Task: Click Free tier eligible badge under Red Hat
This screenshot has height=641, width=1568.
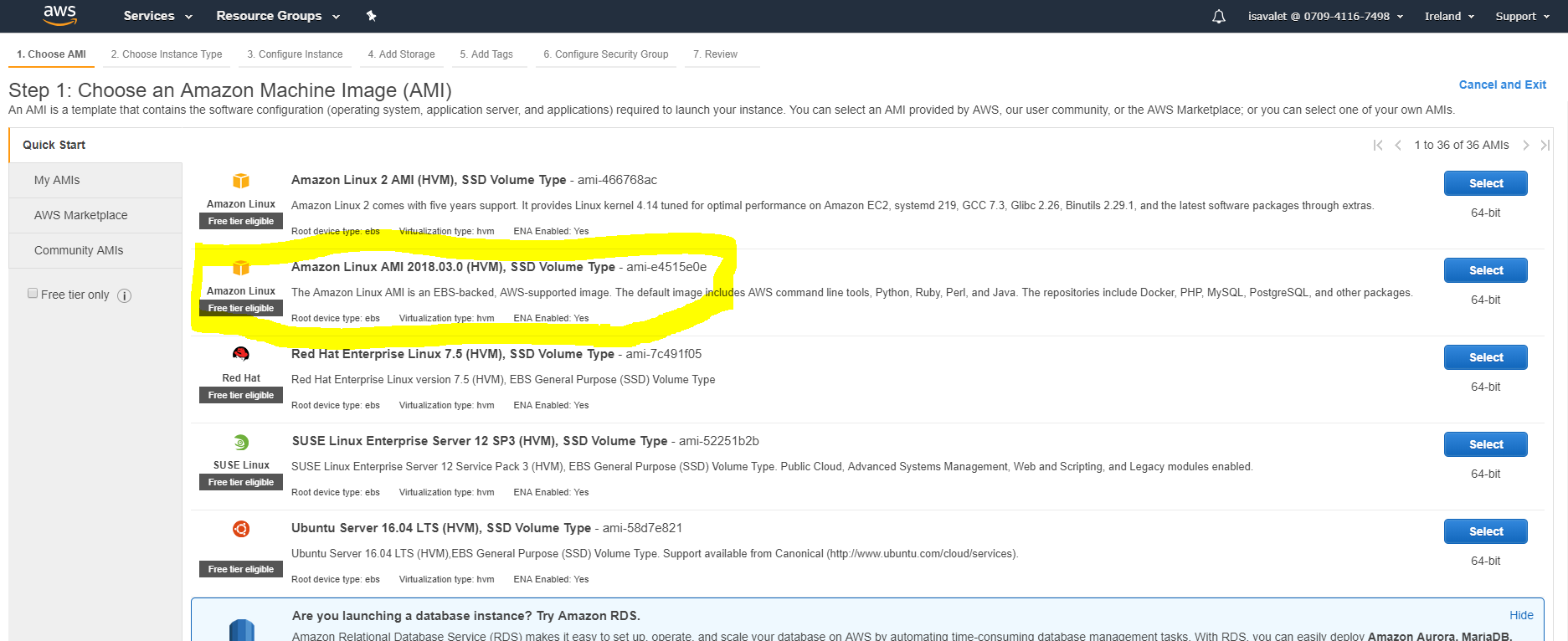Action: [x=241, y=395]
